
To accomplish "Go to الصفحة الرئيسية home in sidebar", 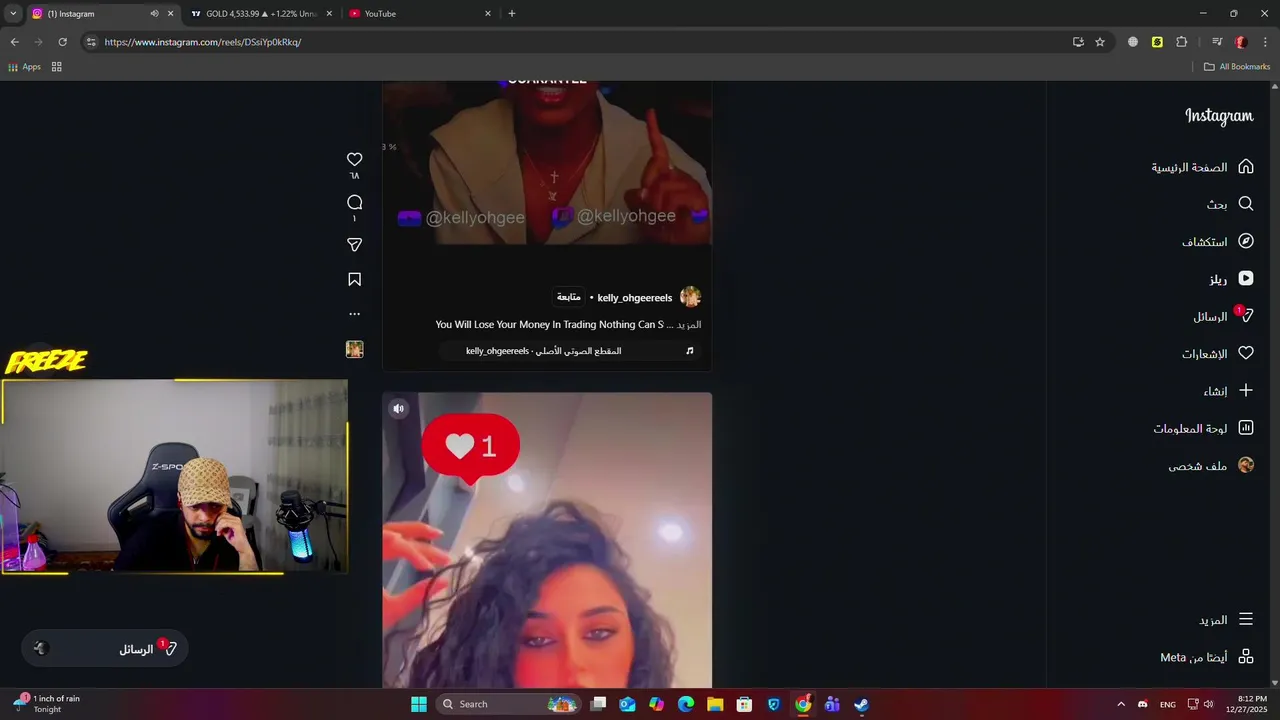I will point(1202,167).
